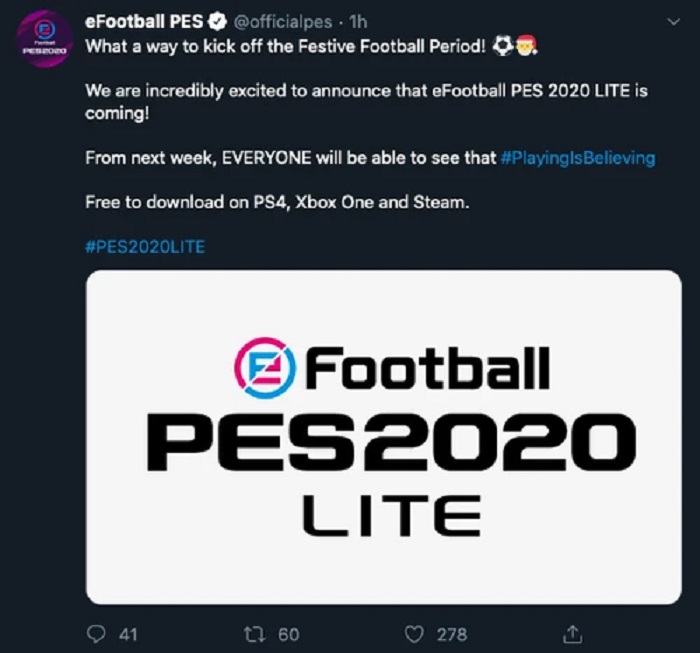Viewport: 700px width, 653px height.
Task: Like the tweet with the heart icon
Action: pyautogui.click(x=415, y=633)
